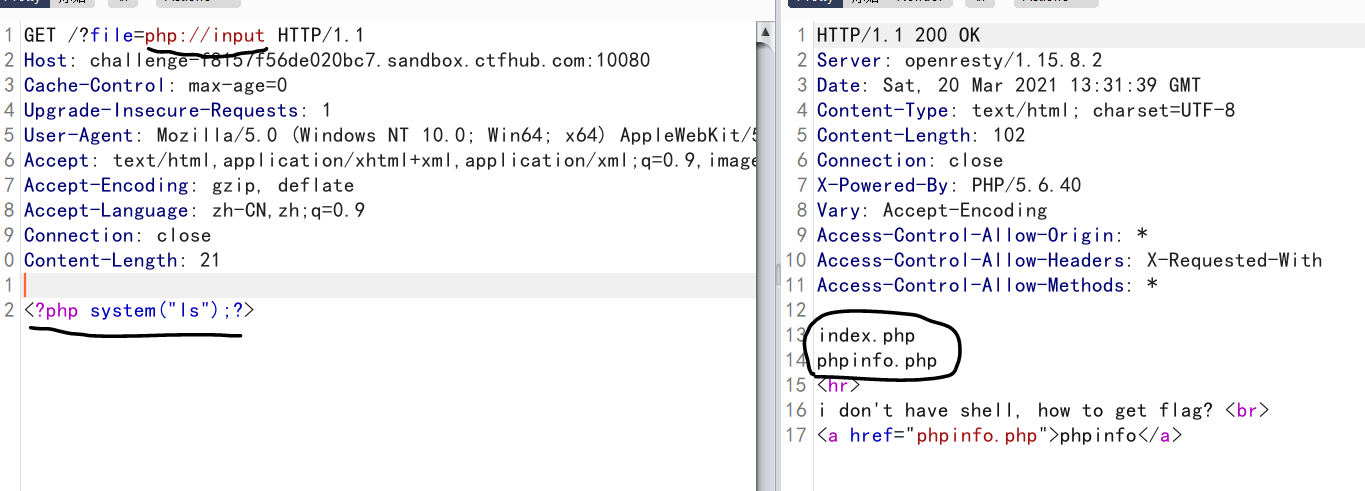Click the 'Accept-Language: zh-CN' line
The width and height of the screenshot is (1365, 491).
(x=195, y=210)
